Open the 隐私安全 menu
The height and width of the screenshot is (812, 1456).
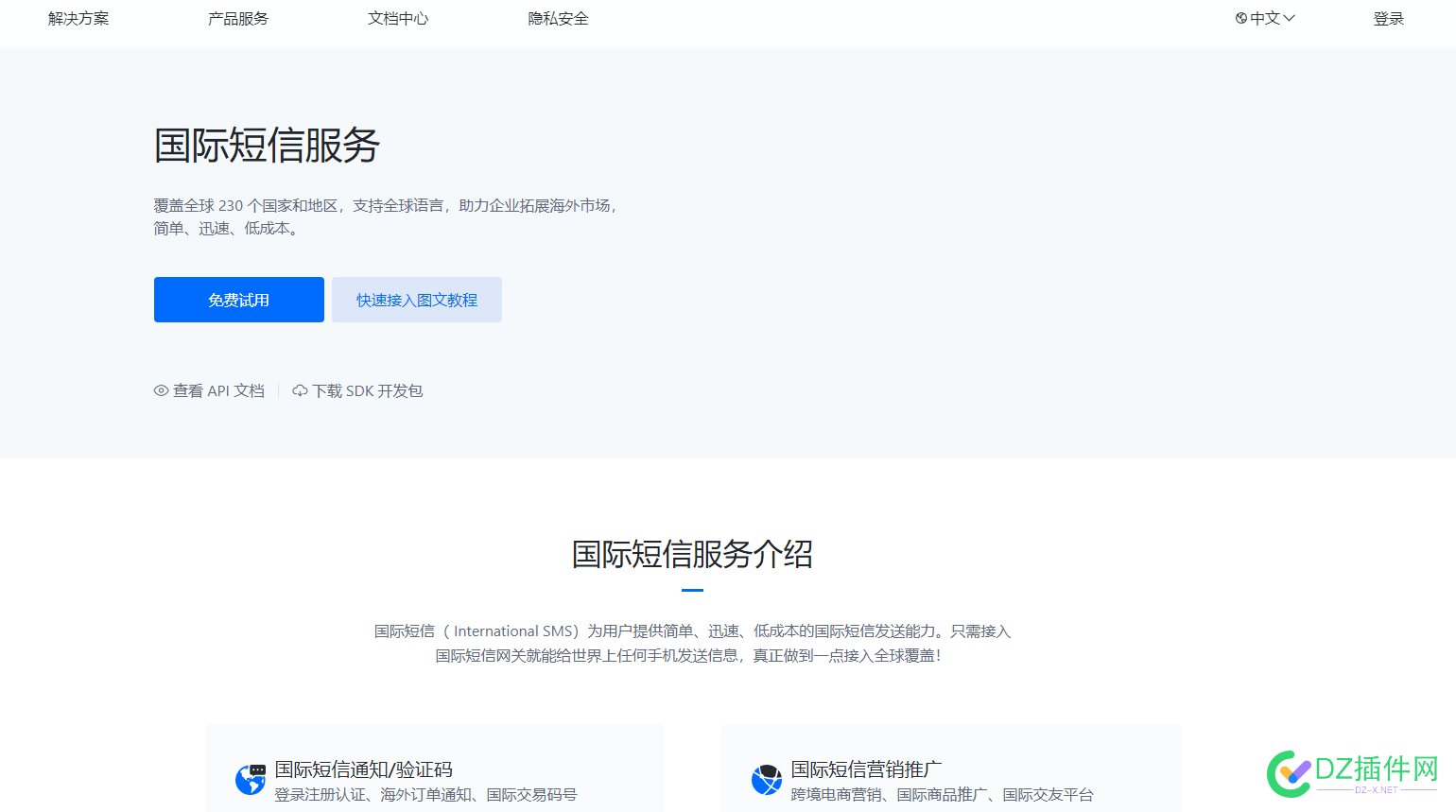tap(558, 19)
